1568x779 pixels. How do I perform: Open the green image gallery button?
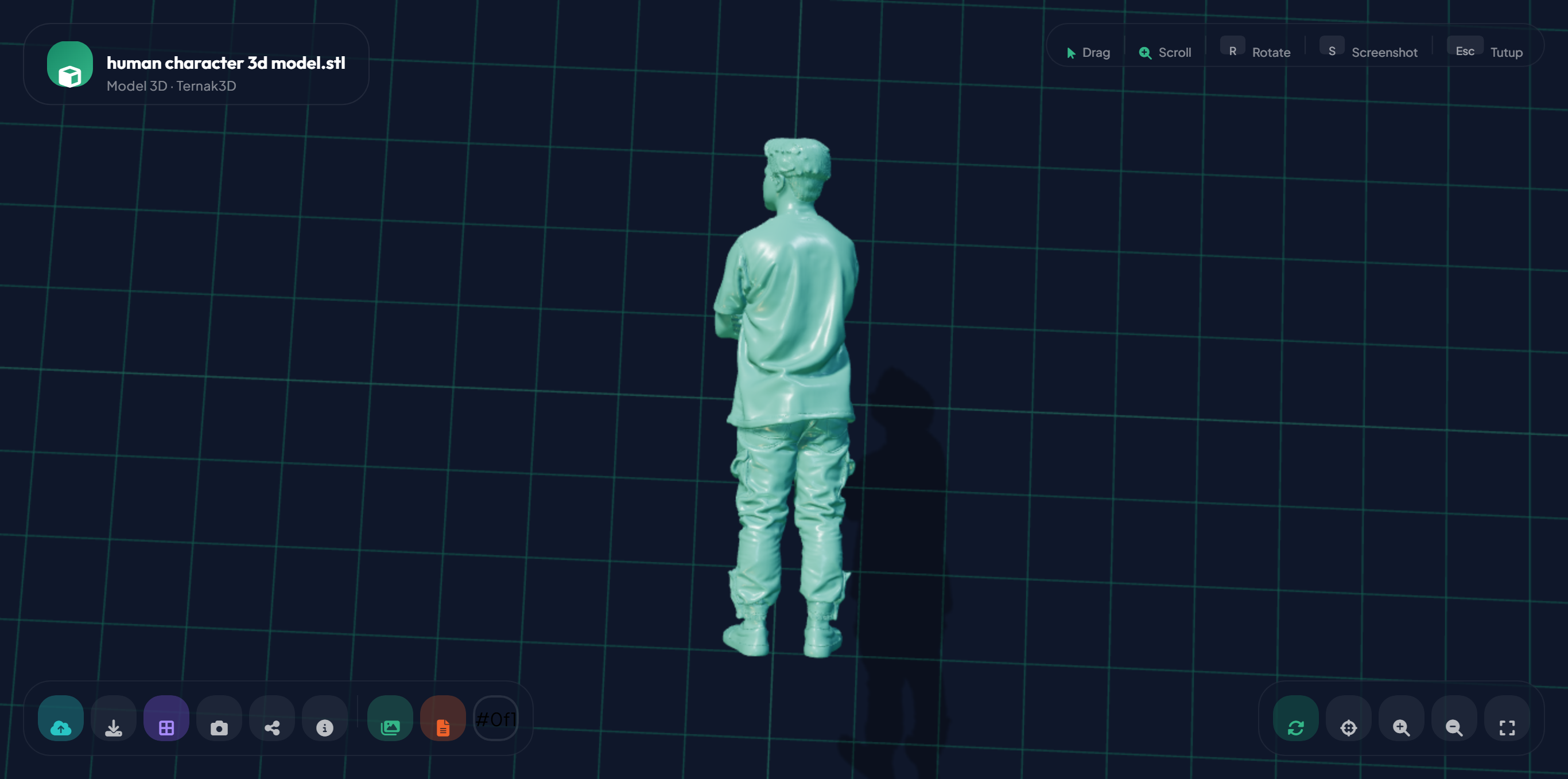390,718
